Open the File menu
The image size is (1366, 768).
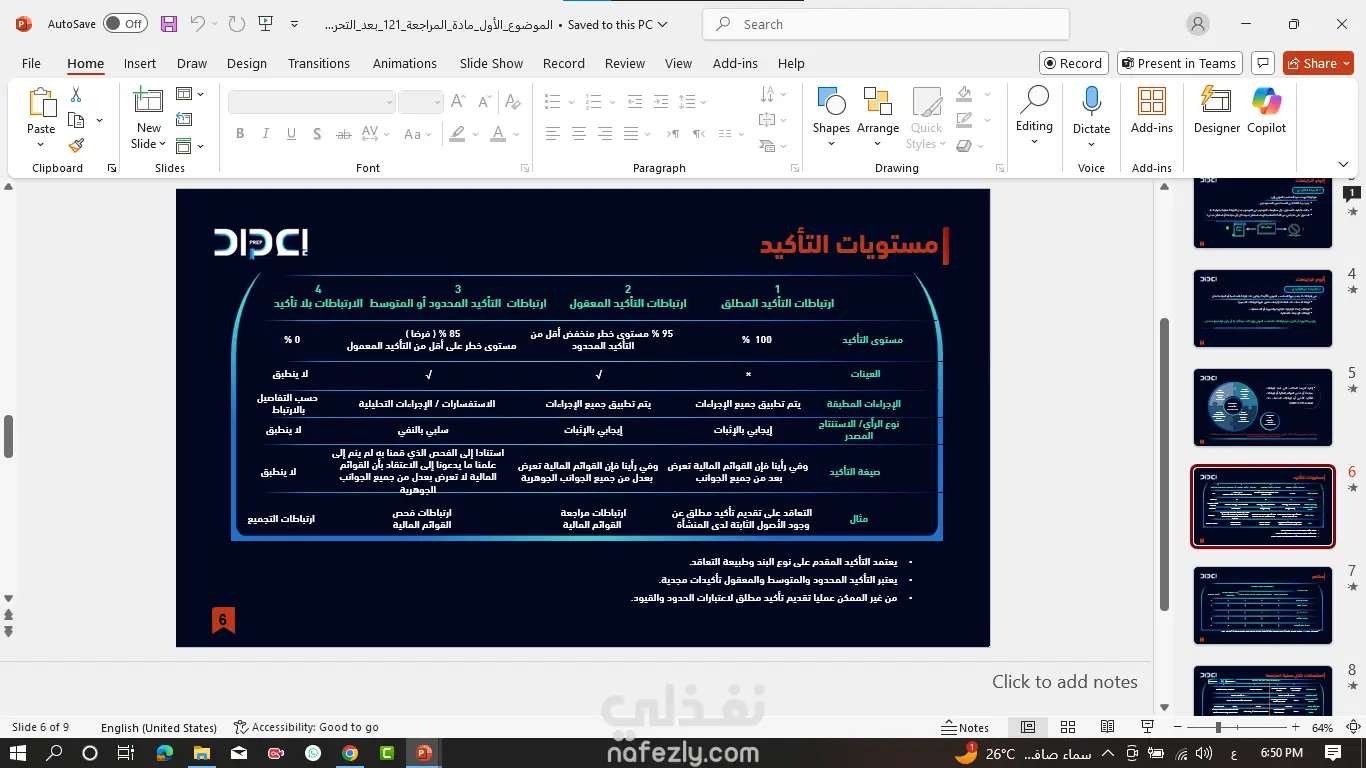pyautogui.click(x=31, y=63)
